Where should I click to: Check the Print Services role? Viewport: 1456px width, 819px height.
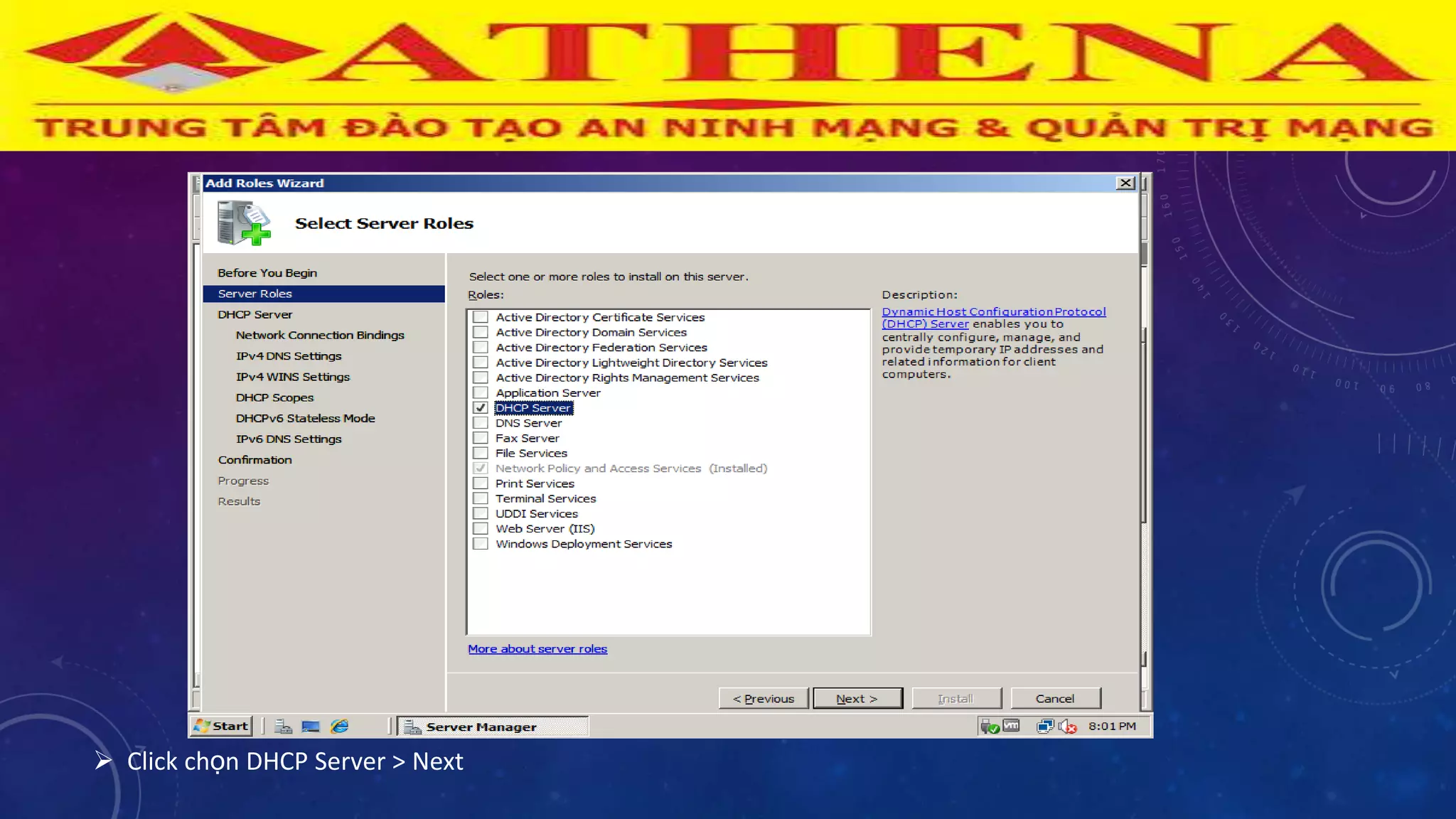[x=481, y=483]
